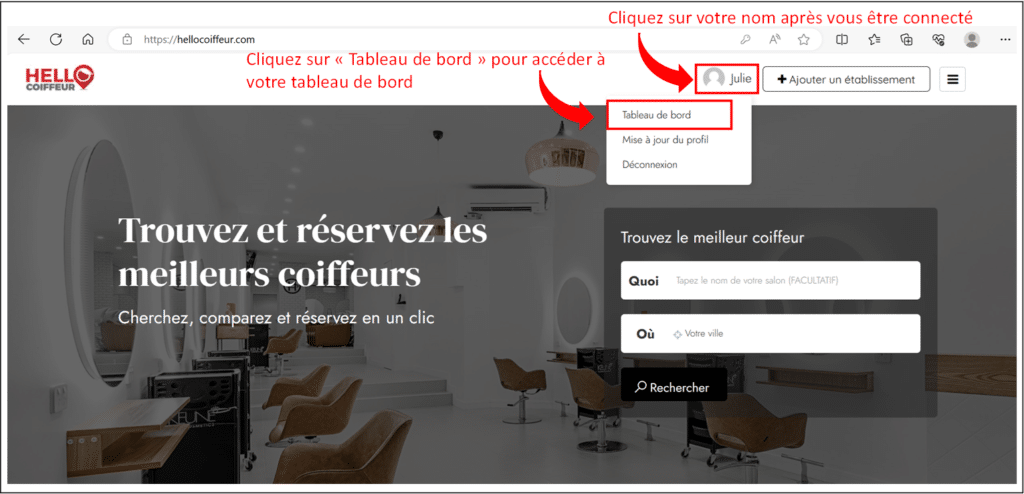Viewport: 1024px width, 494px height.
Task: Select Déconnexion from the user menu
Action: click(x=650, y=165)
